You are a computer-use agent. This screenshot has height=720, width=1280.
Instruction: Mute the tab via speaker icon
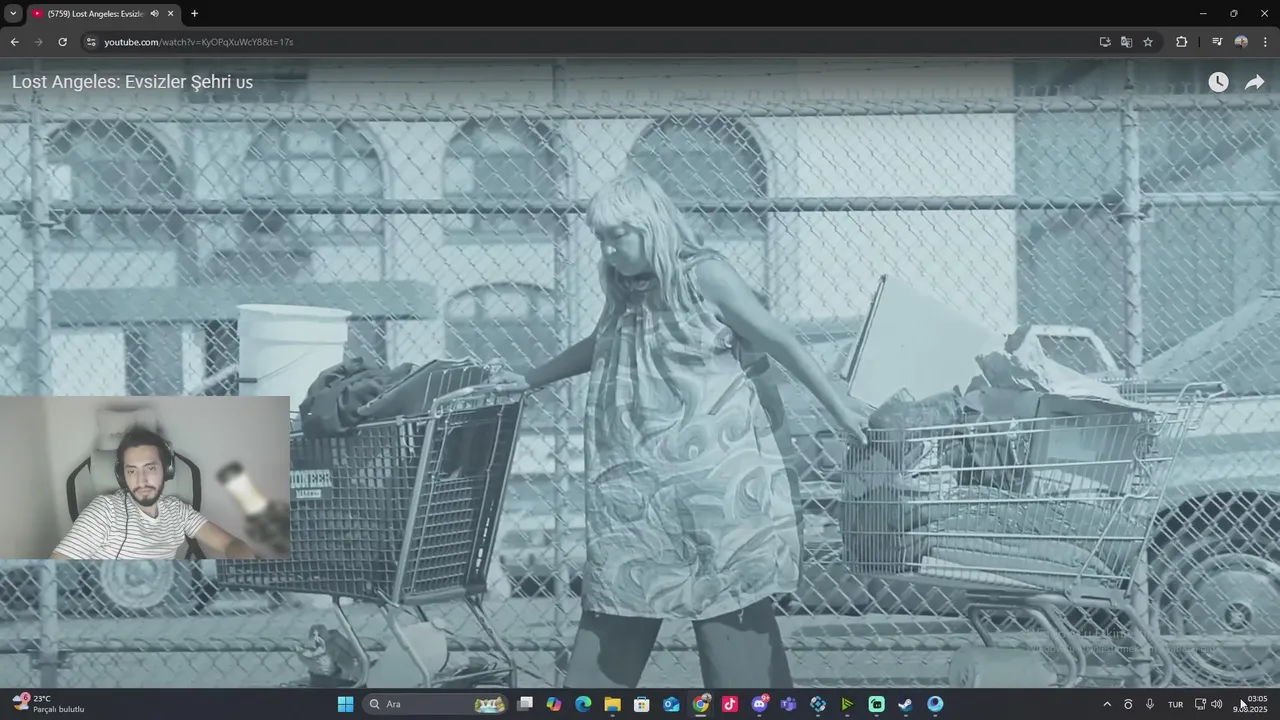click(x=154, y=14)
